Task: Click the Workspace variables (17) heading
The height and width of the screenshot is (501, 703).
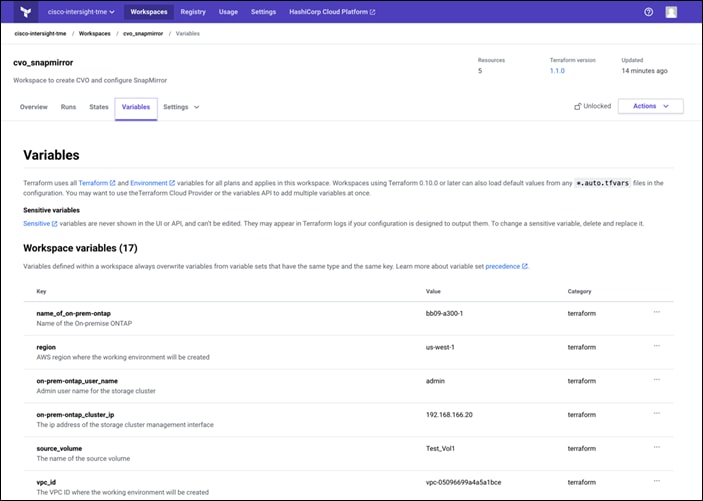Action: point(80,248)
